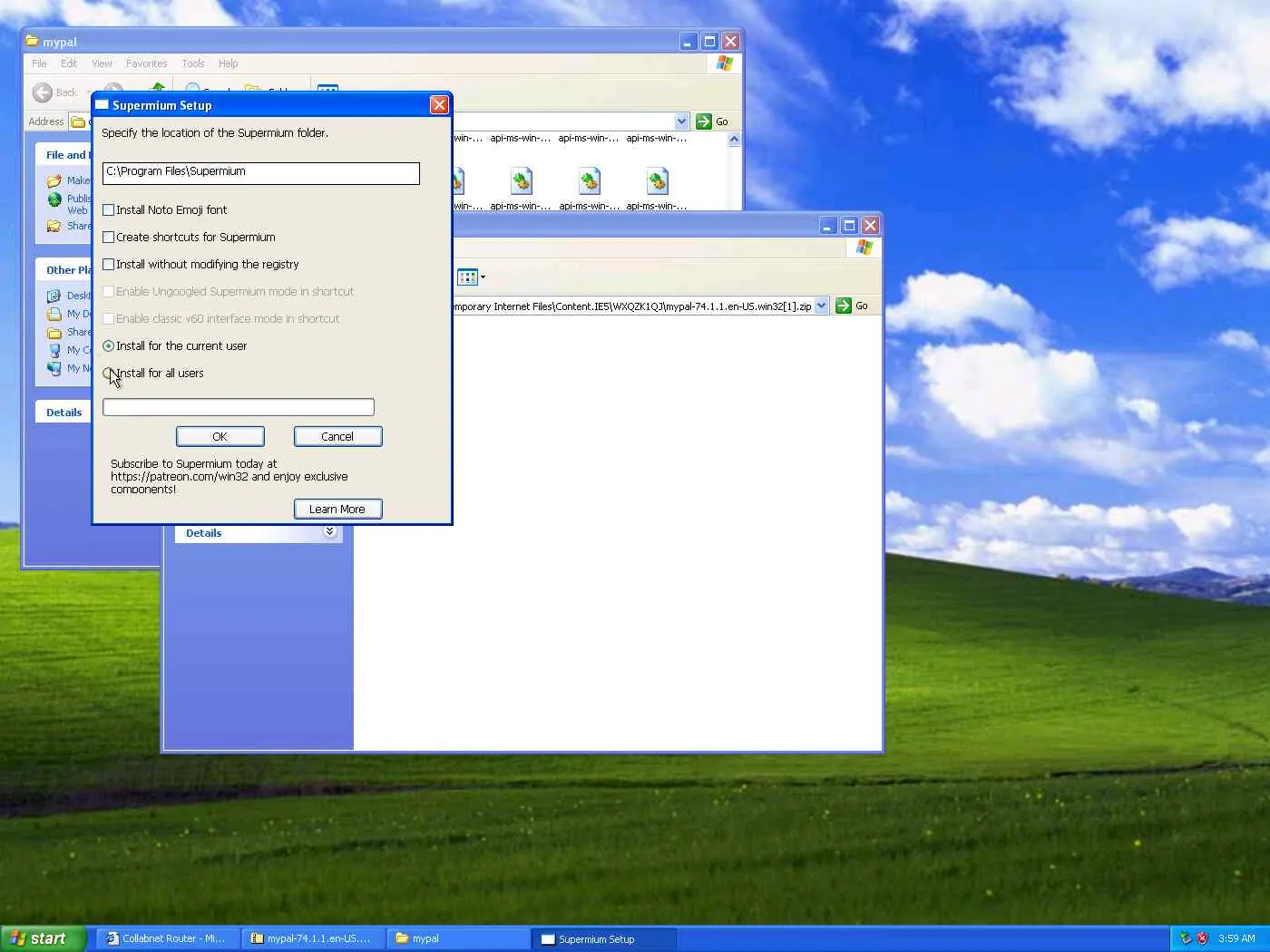Open the My Documents icon under Other Places
Screen dimensions: 1270x952
54,314
